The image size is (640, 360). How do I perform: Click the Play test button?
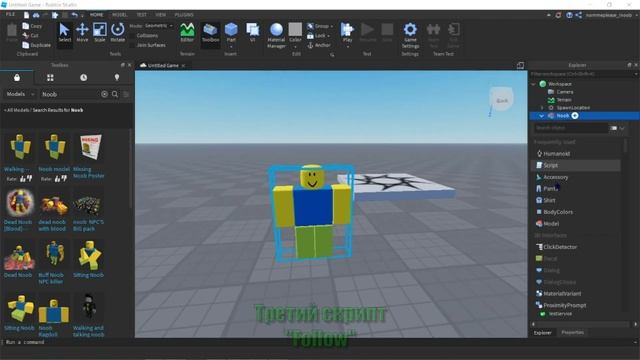tap(347, 32)
